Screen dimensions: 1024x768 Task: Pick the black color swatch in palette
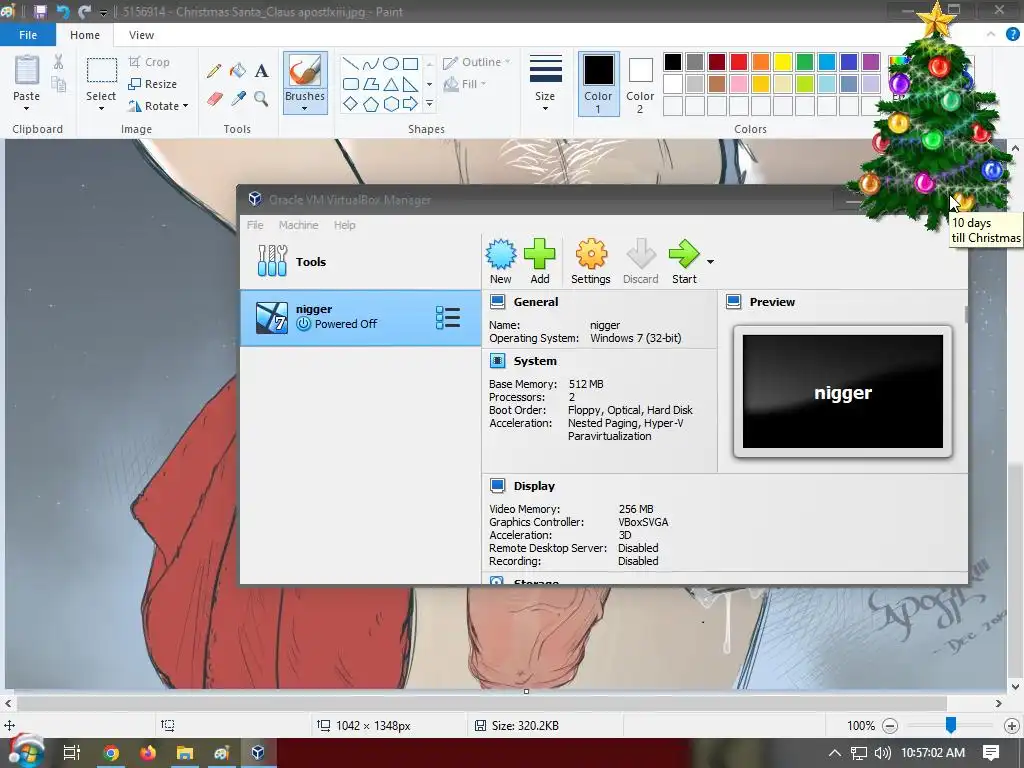point(673,62)
